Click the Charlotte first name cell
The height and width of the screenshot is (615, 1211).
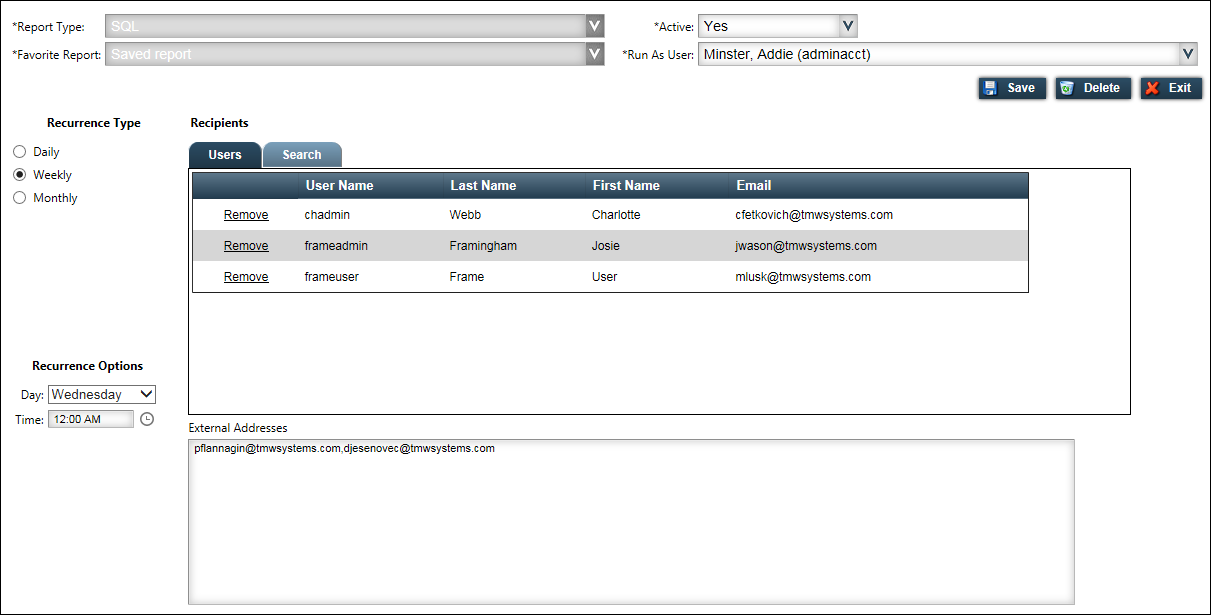click(x=616, y=215)
